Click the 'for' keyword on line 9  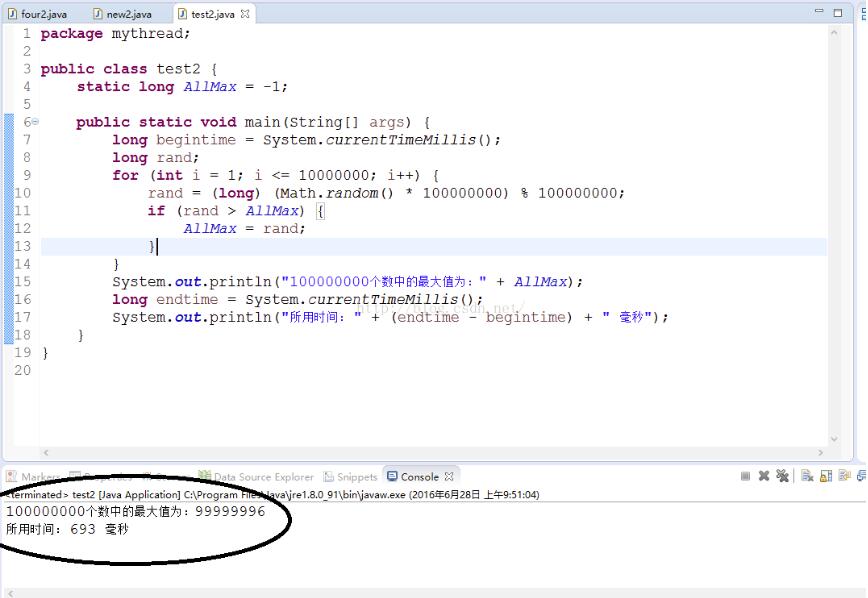126,176
